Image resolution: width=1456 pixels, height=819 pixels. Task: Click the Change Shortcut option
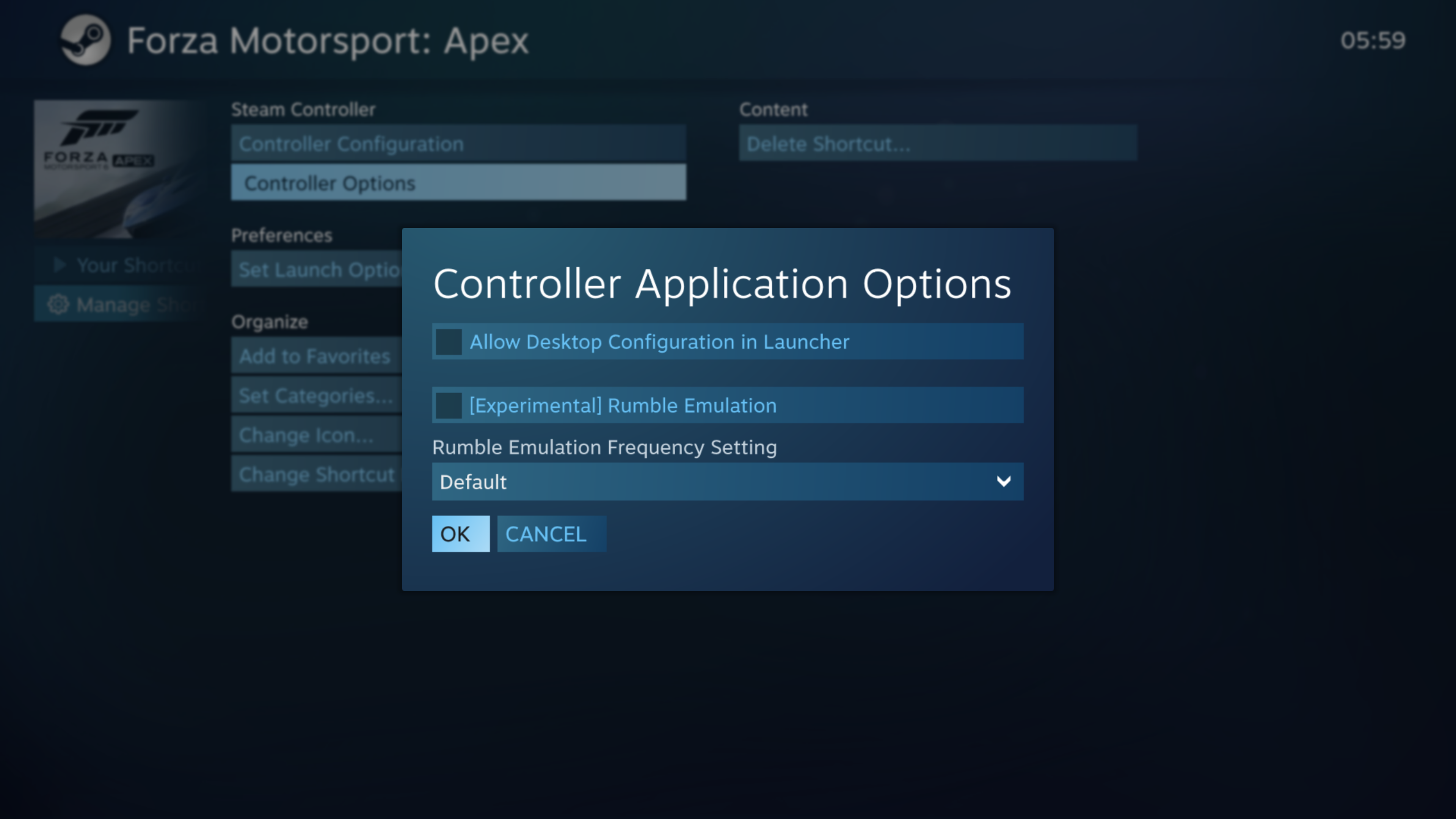[315, 474]
